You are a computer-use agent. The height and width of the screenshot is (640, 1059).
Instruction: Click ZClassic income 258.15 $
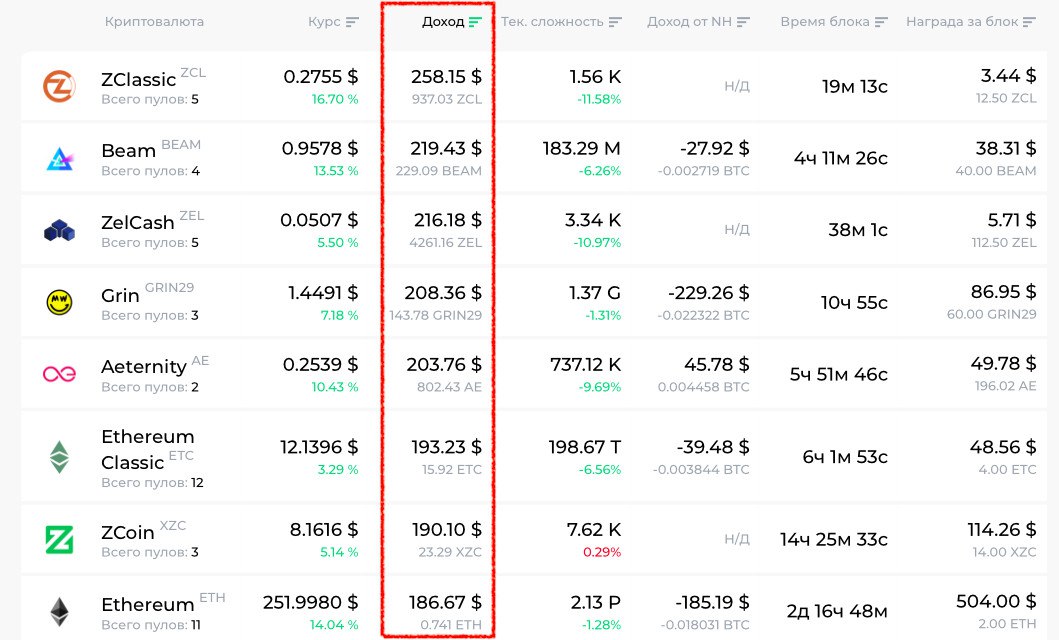(x=446, y=77)
